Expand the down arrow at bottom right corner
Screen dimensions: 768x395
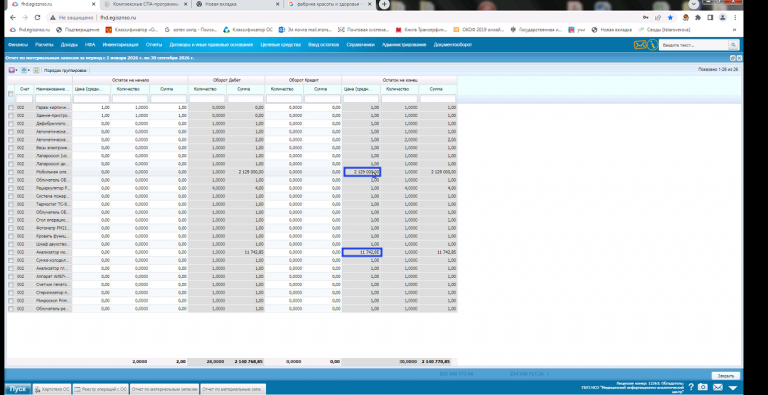tap(733, 388)
